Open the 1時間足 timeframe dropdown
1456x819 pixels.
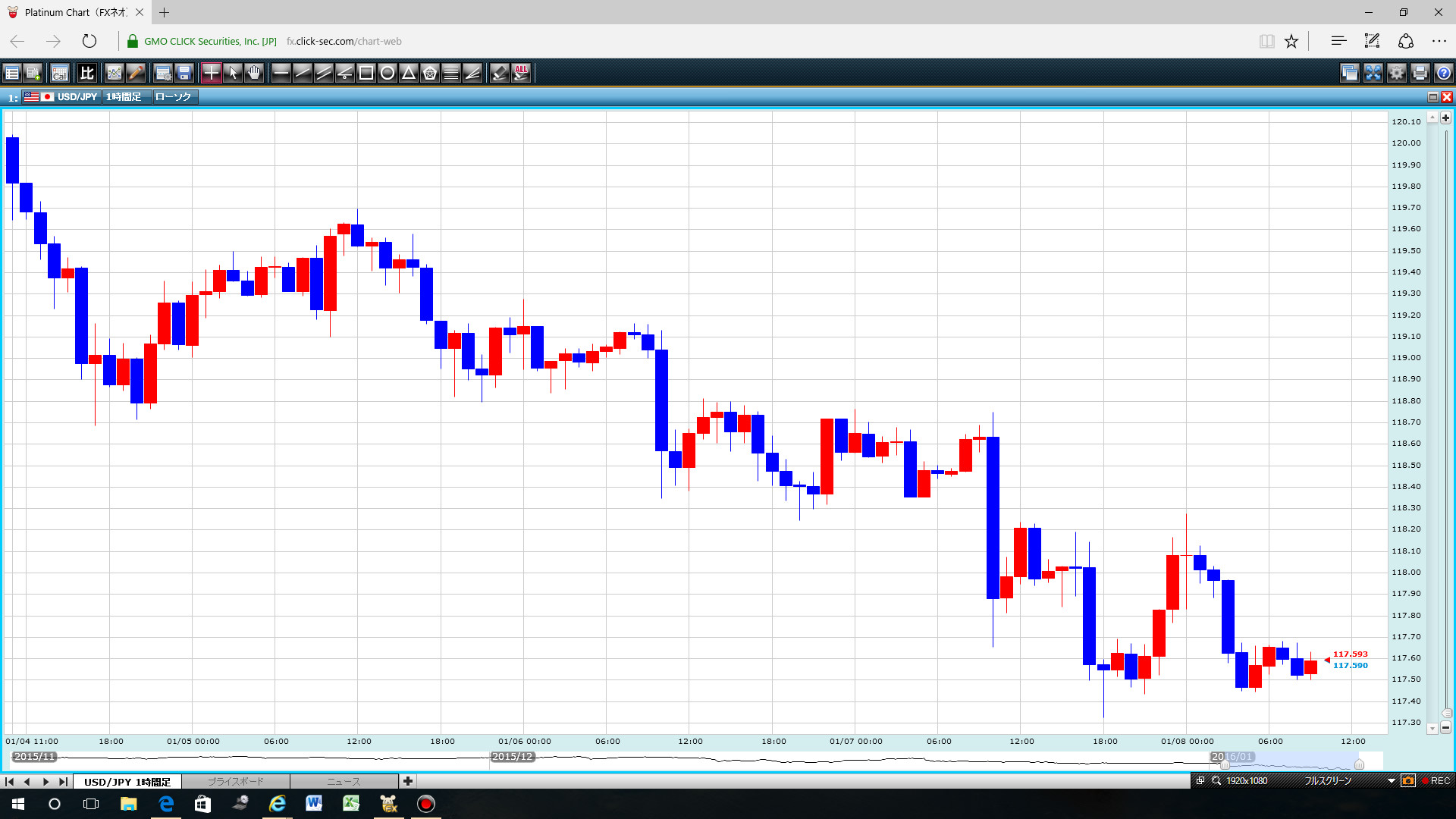(x=124, y=97)
